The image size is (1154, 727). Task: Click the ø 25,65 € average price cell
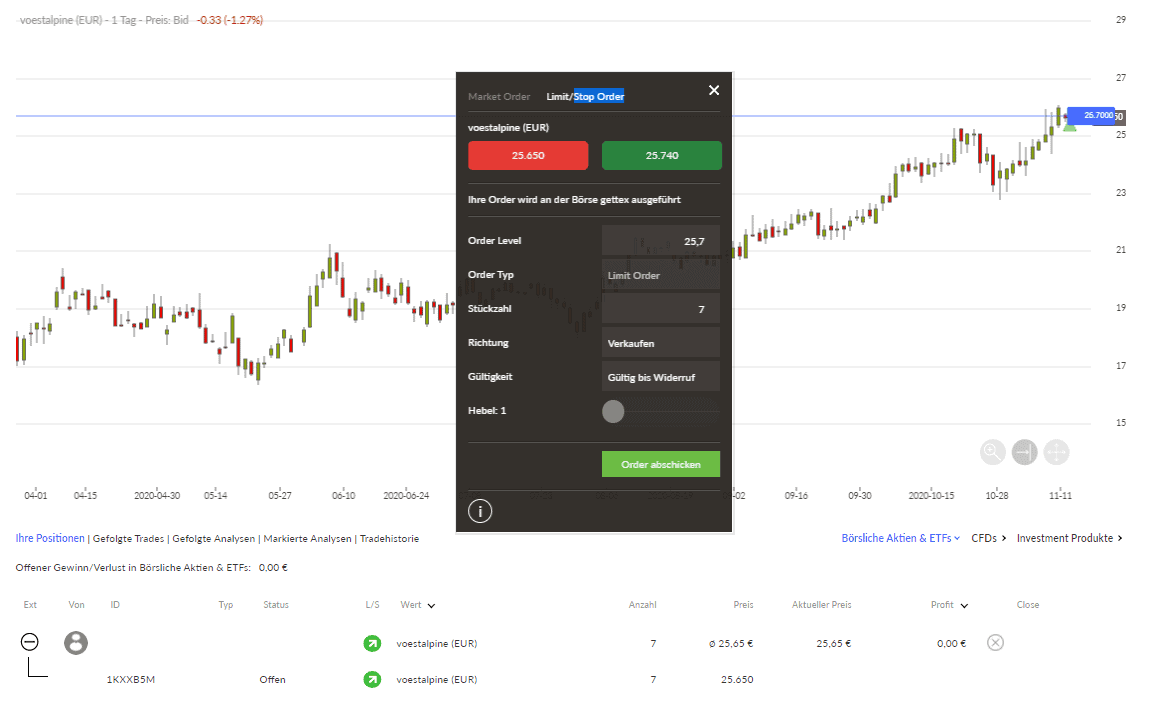pos(731,643)
